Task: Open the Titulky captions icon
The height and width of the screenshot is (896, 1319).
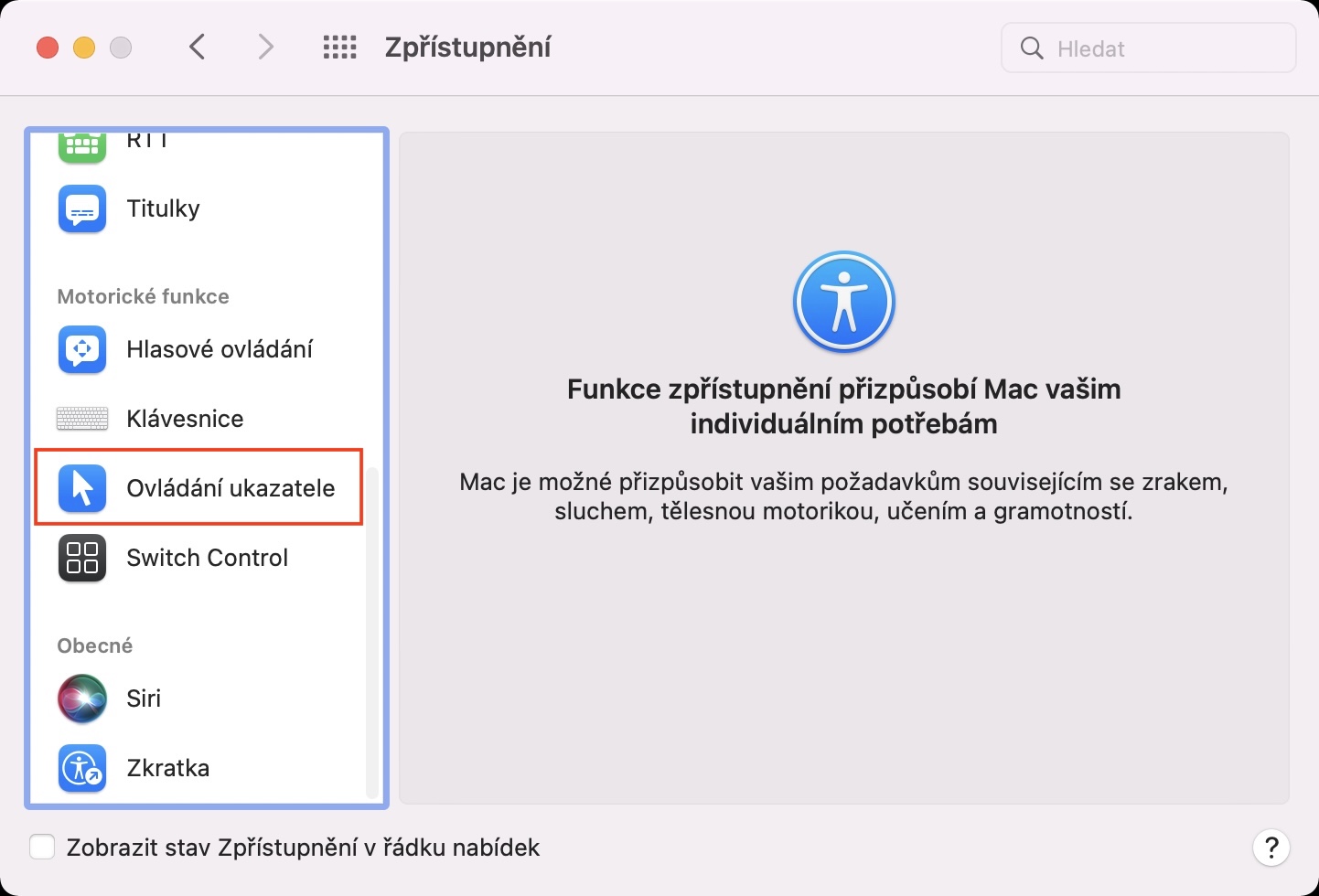Action: point(82,208)
